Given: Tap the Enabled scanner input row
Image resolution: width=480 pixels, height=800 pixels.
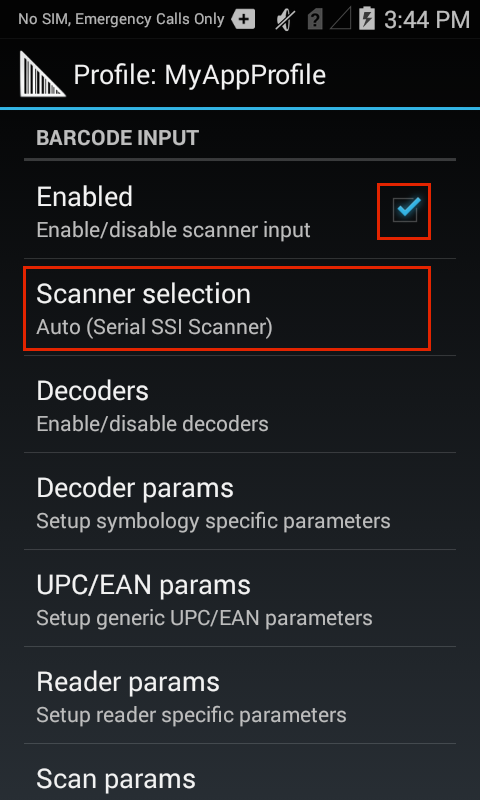Looking at the screenshot, I should (x=240, y=211).
